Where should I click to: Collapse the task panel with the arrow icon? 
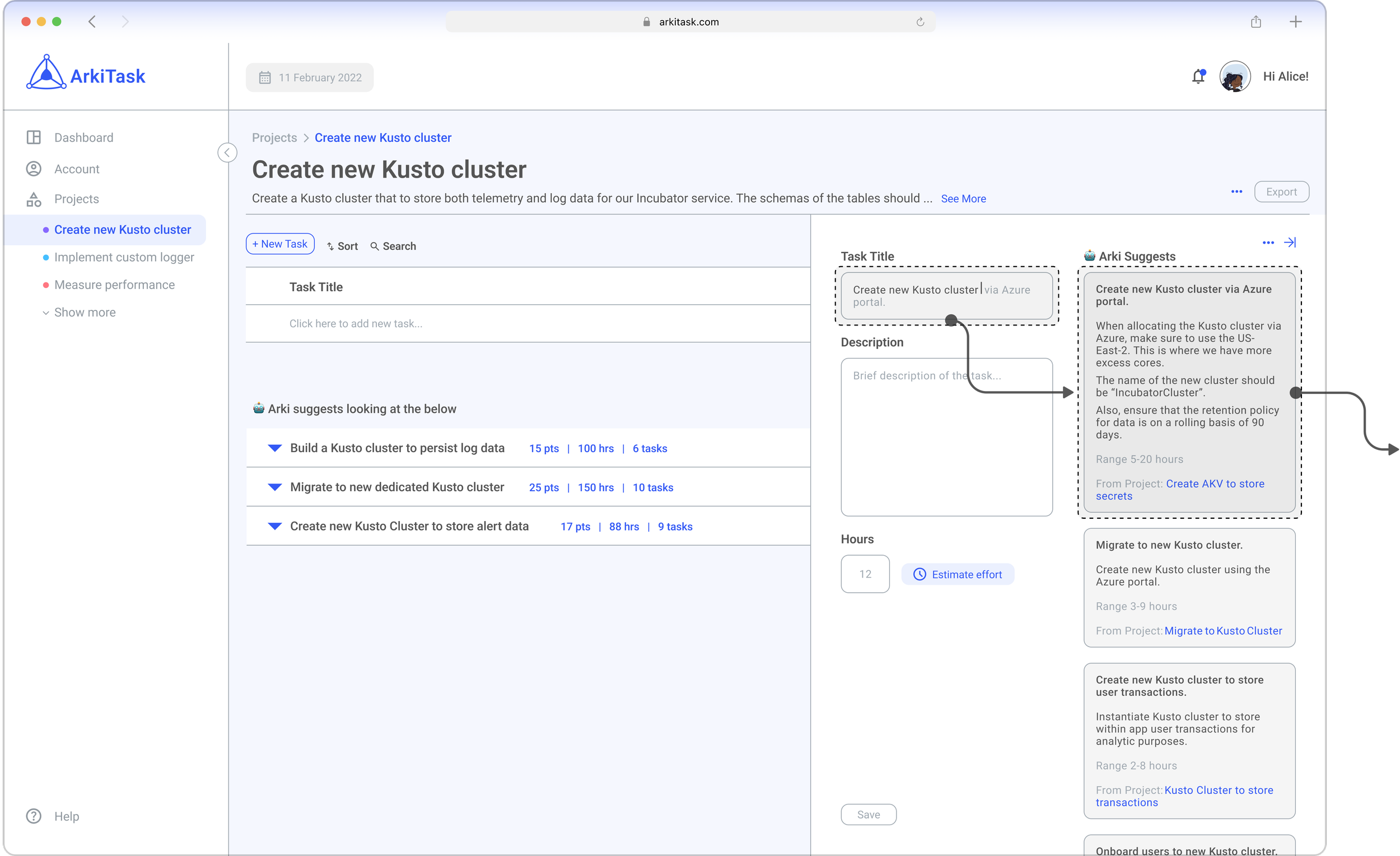[1290, 243]
